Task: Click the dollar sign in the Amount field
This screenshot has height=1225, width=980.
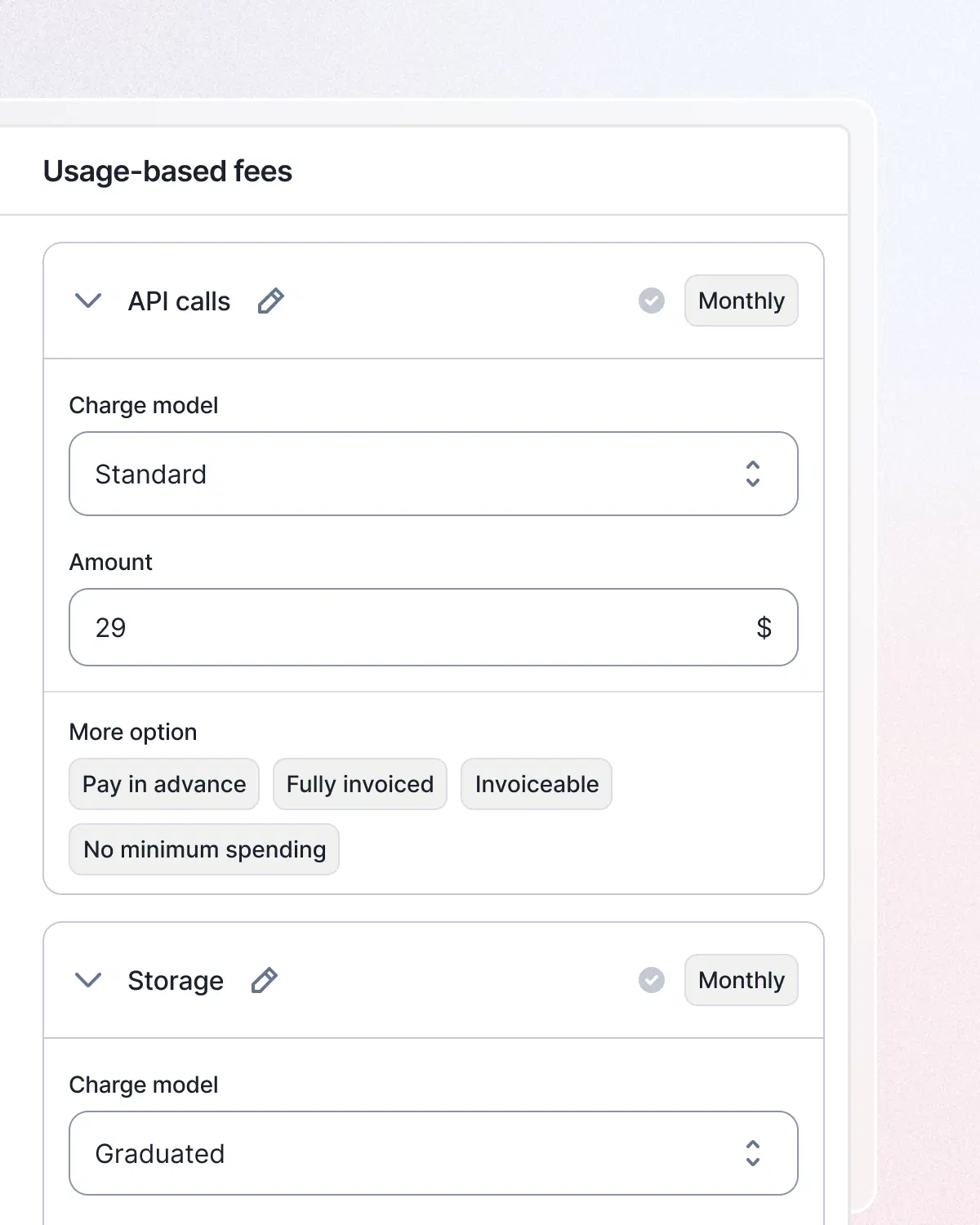Action: pyautogui.click(x=764, y=627)
